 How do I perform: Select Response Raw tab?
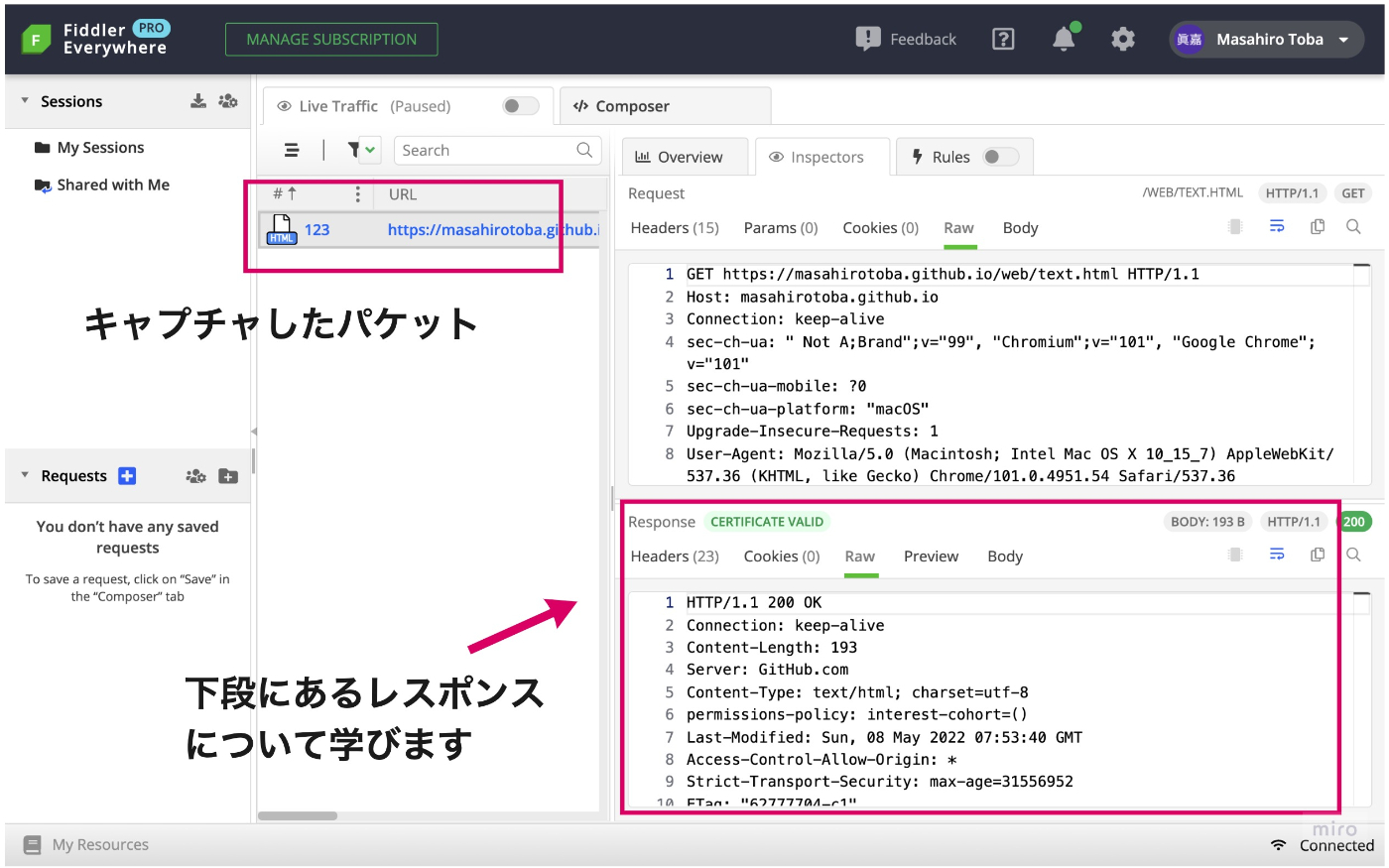(x=860, y=557)
